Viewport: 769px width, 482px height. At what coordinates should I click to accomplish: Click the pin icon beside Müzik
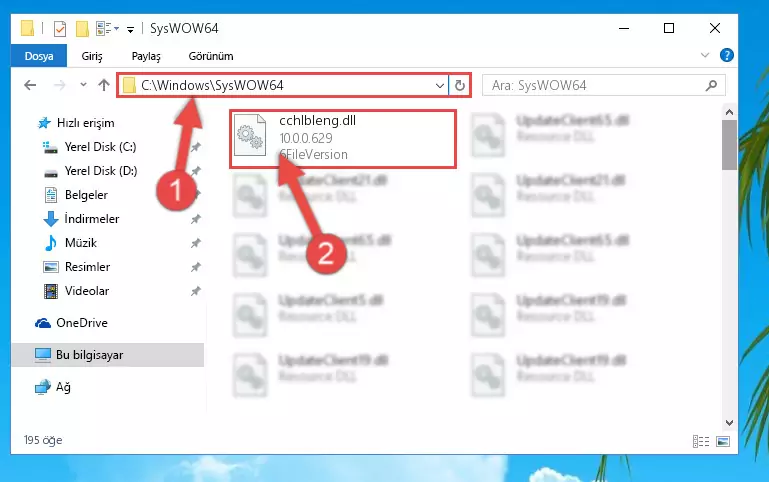click(x=196, y=243)
